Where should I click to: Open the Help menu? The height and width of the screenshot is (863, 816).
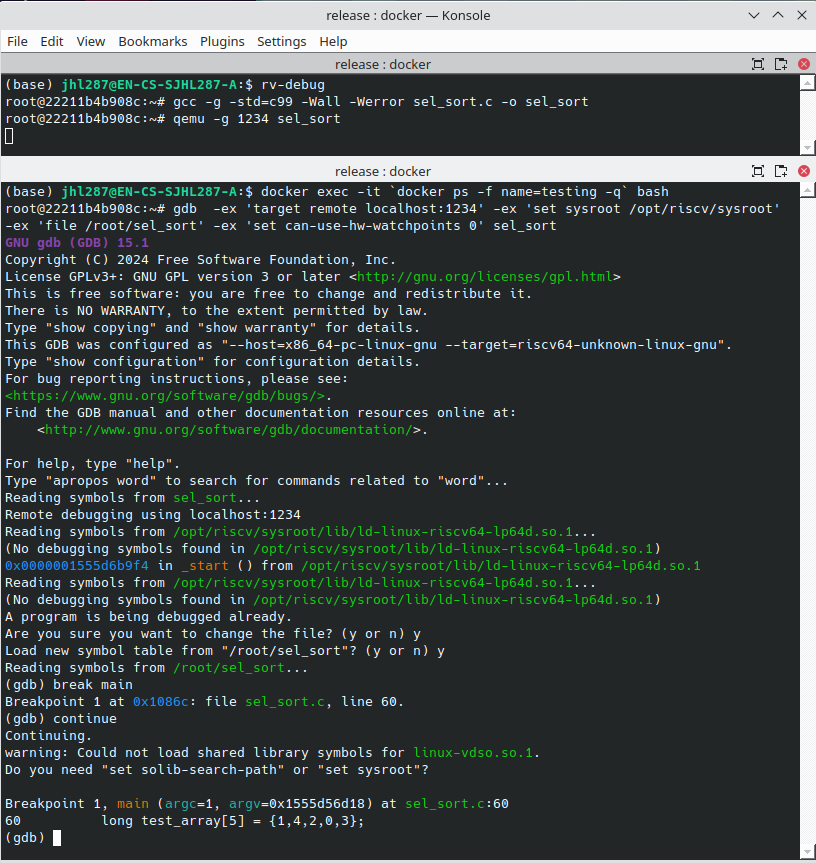click(x=333, y=41)
